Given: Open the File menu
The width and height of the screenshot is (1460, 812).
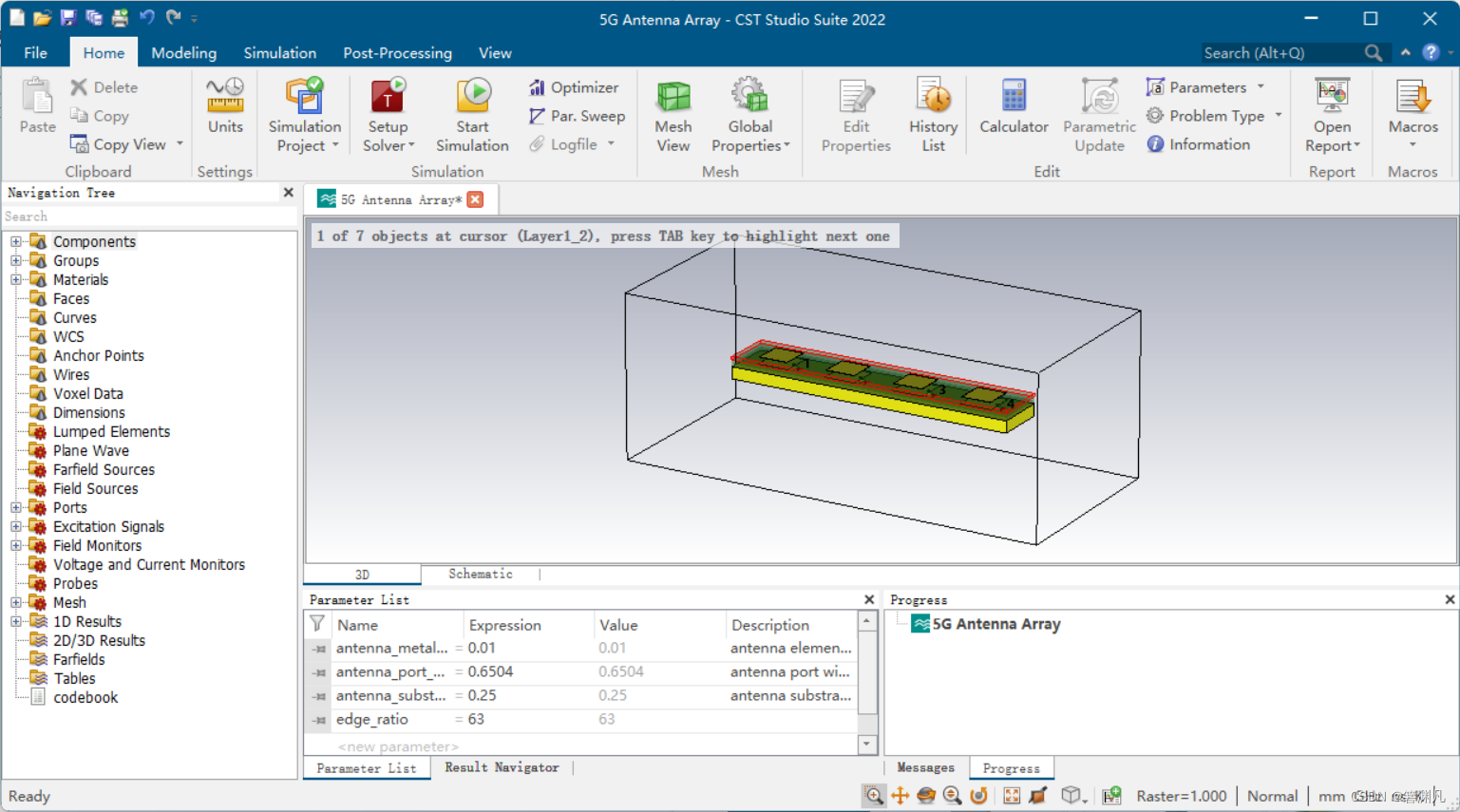Looking at the screenshot, I should 35,53.
